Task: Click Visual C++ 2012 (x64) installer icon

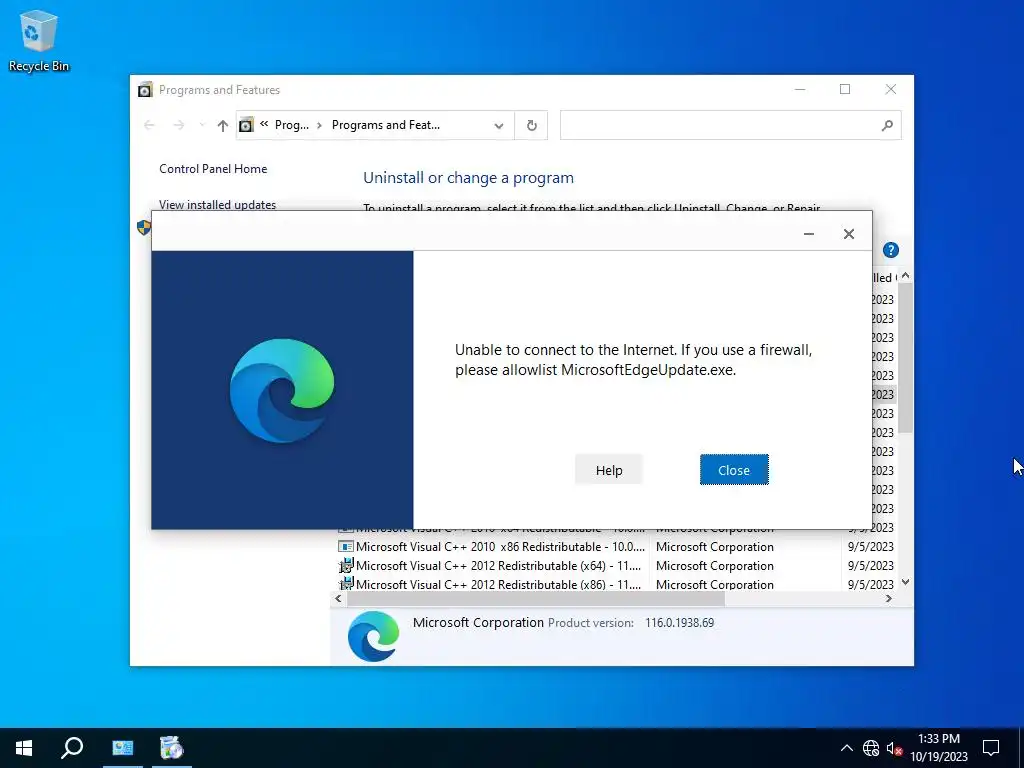Action: (x=345, y=566)
